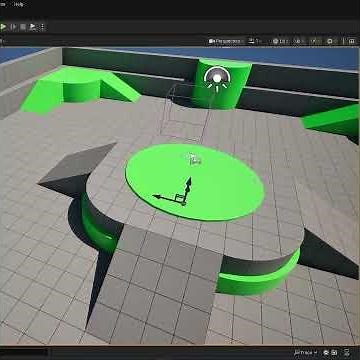
Task: Open the Help menu
Action: pyautogui.click(x=19, y=5)
